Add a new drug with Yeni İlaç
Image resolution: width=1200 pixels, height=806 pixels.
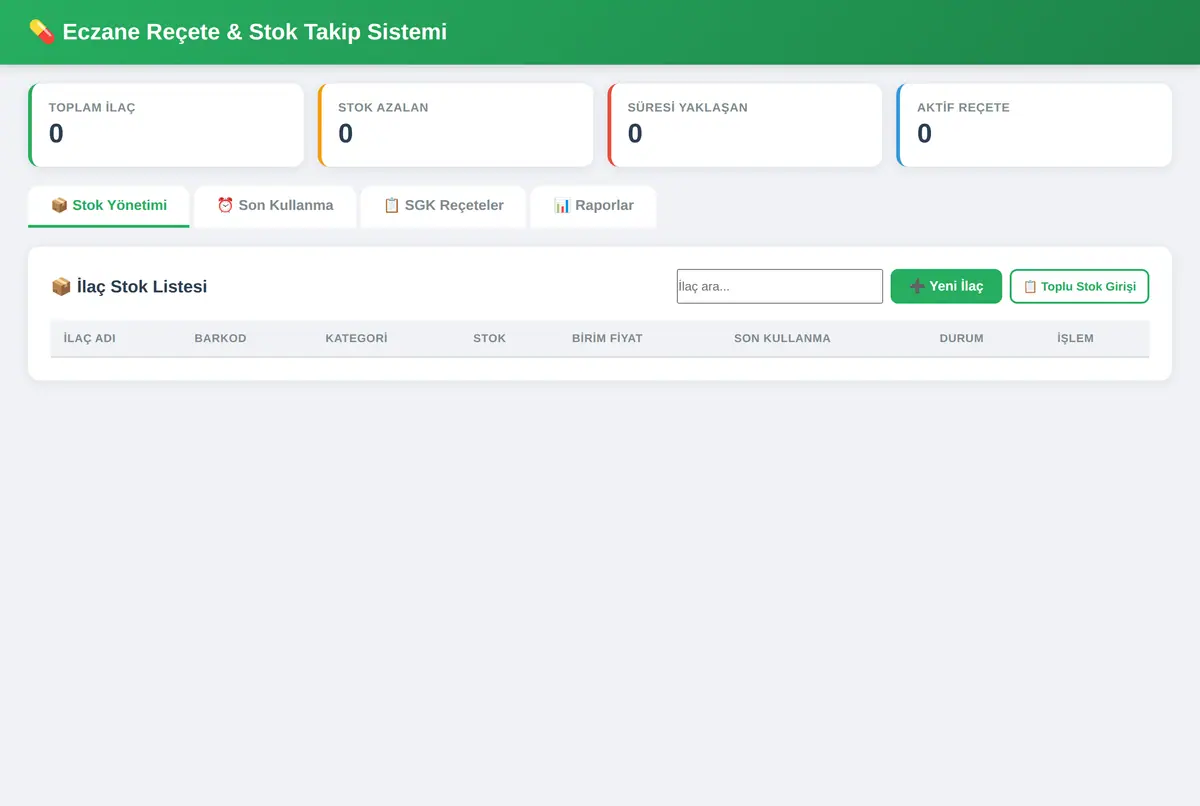(946, 286)
